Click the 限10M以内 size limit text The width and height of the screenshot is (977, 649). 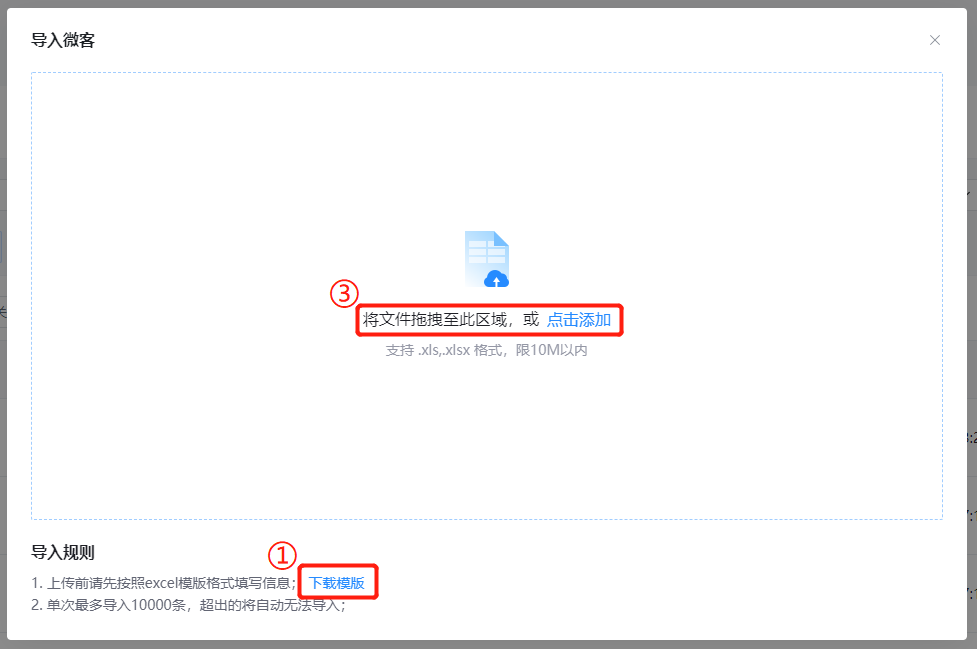pyautogui.click(x=551, y=351)
